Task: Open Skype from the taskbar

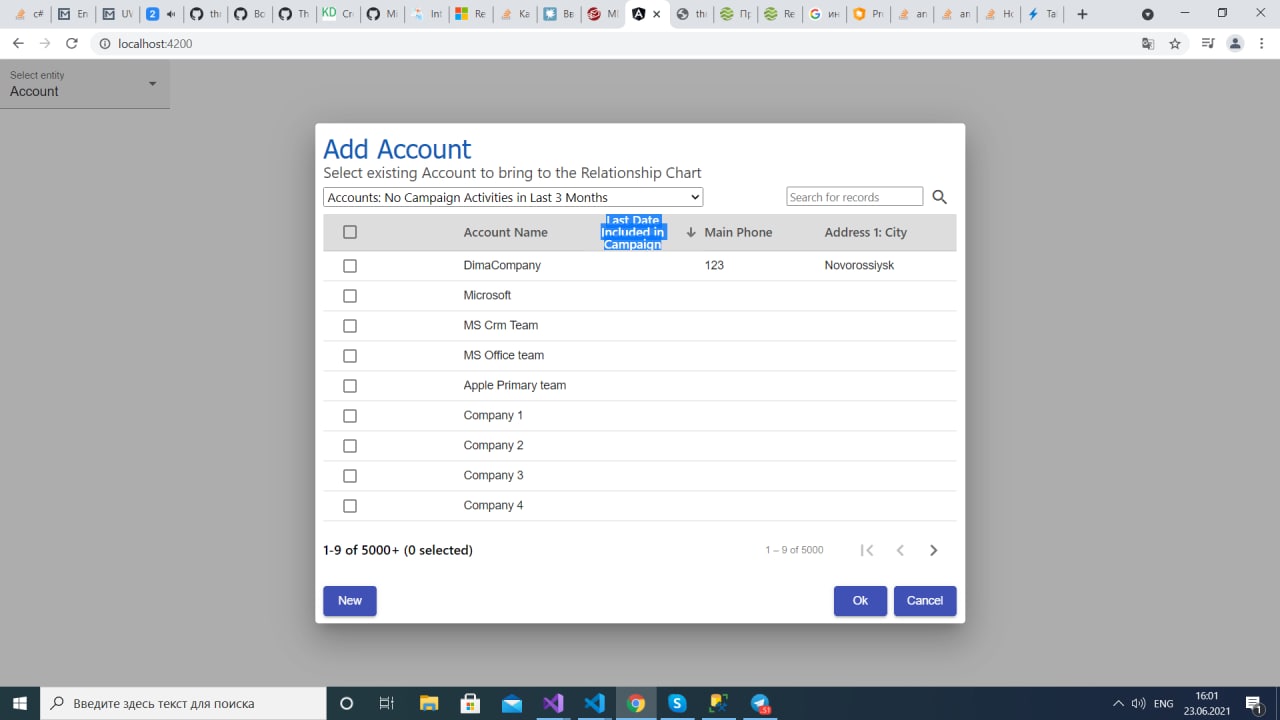Action: (x=677, y=703)
